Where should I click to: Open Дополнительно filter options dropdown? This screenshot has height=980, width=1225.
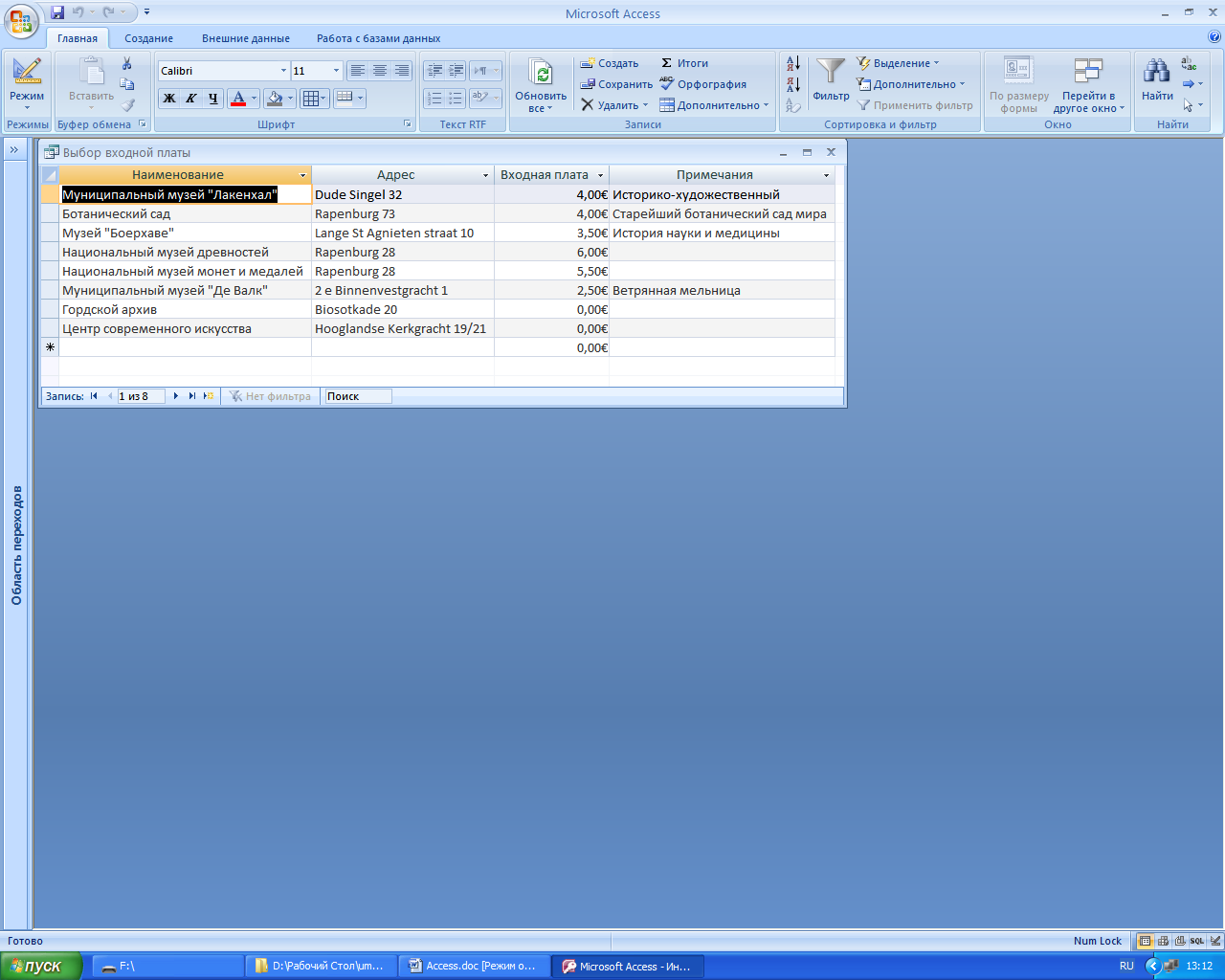click(x=910, y=84)
